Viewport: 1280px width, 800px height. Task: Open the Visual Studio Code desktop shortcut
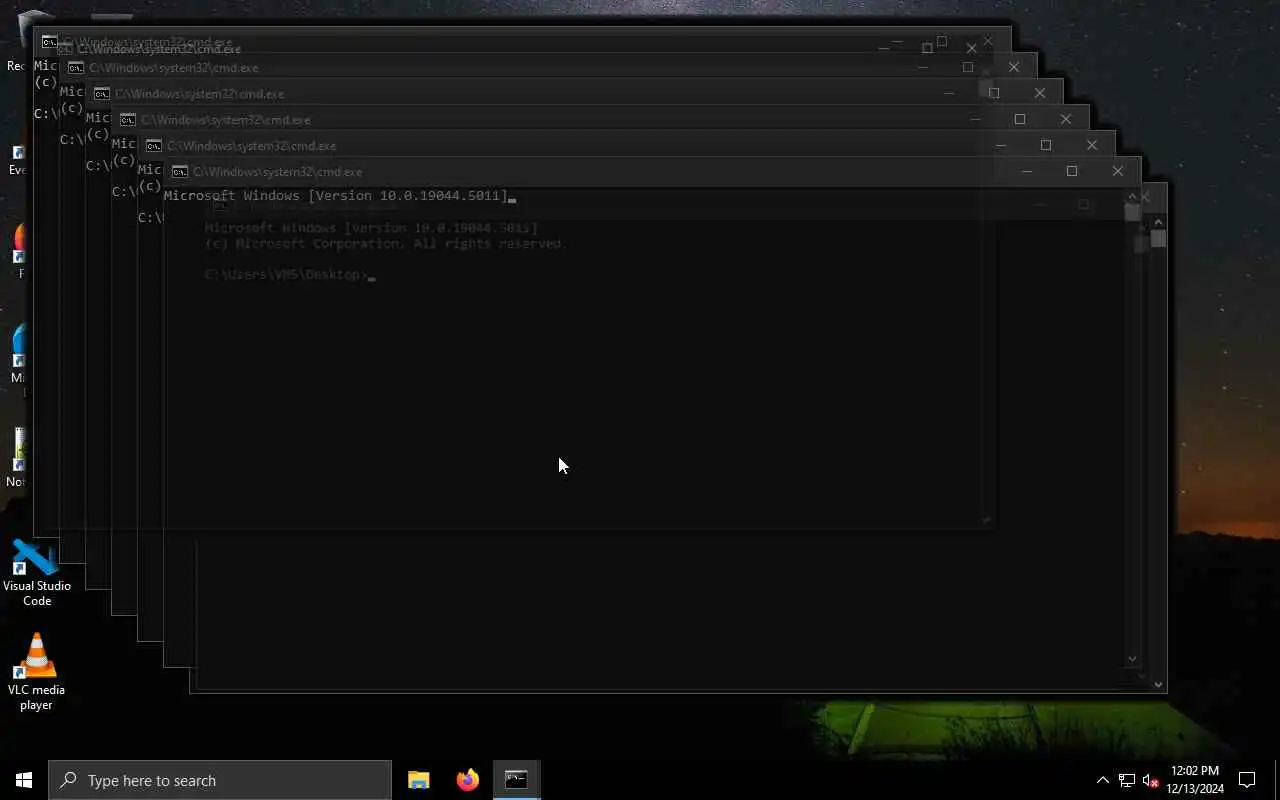coord(37,573)
